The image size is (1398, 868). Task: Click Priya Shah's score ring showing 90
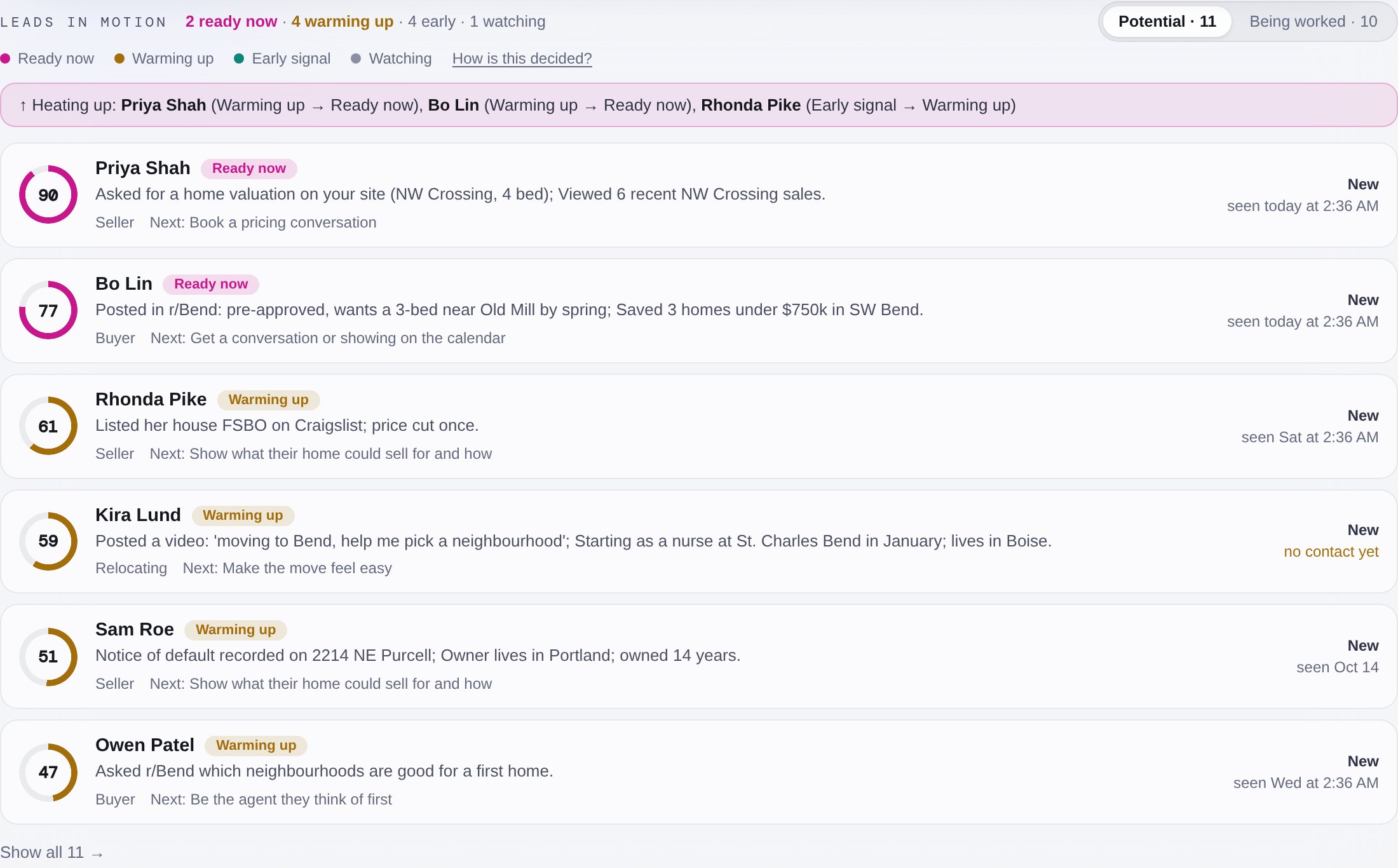click(48, 194)
